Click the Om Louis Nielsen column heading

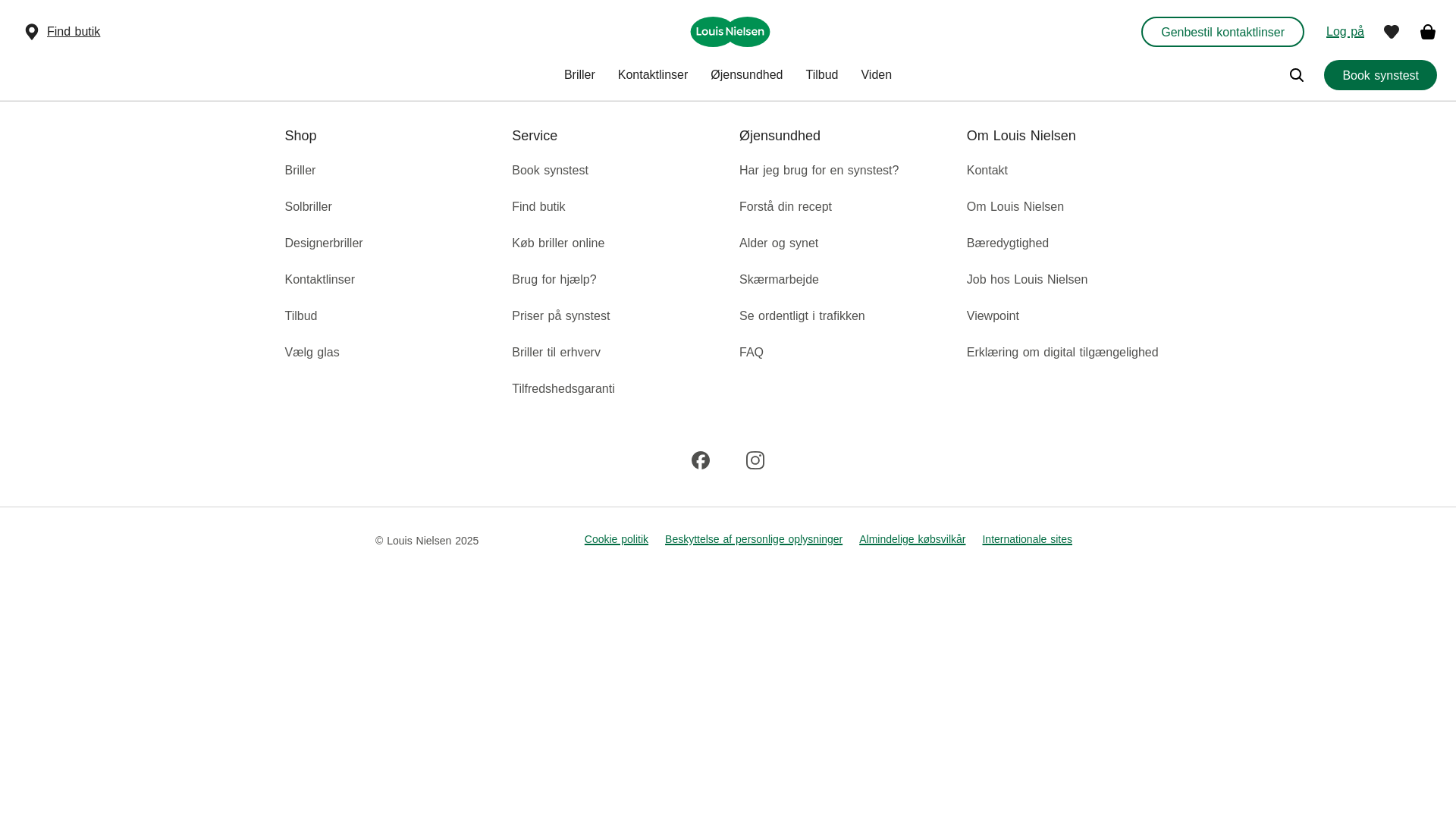[x=1021, y=136]
